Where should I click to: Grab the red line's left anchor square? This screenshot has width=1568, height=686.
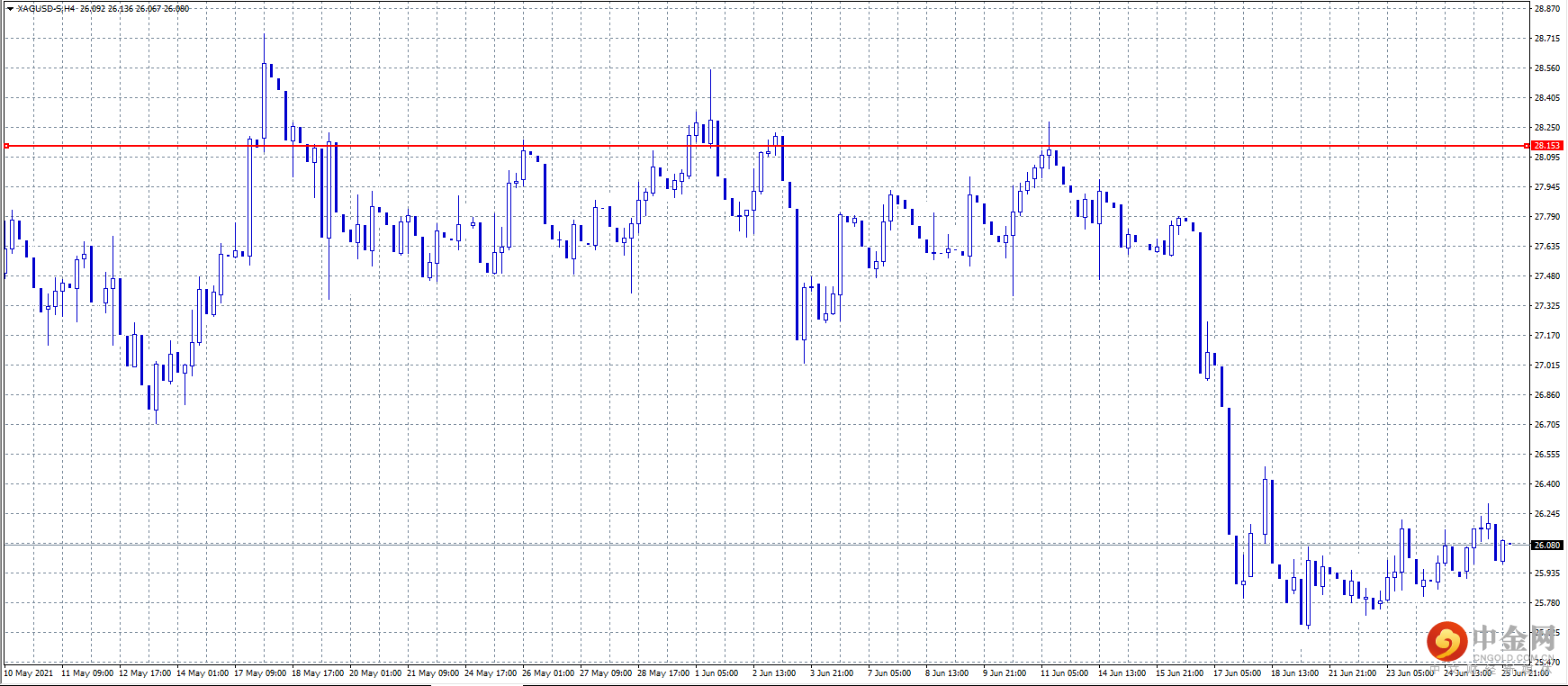[6, 145]
